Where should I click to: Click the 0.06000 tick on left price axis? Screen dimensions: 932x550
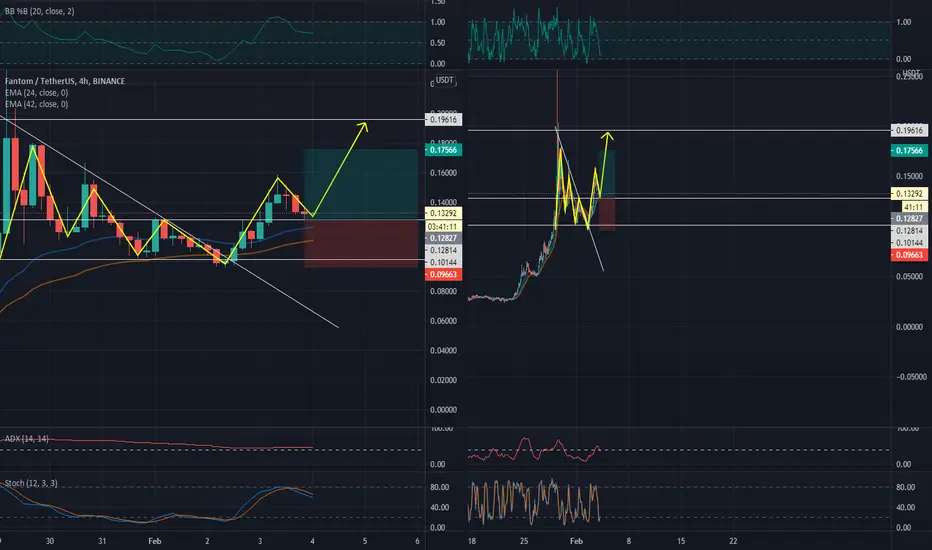pyautogui.click(x=443, y=320)
